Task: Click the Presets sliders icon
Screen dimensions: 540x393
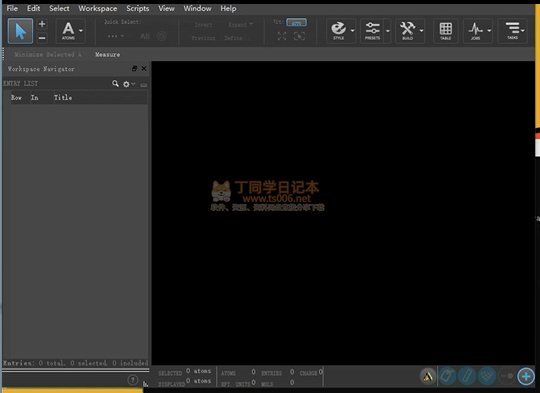Action: [x=372, y=31]
